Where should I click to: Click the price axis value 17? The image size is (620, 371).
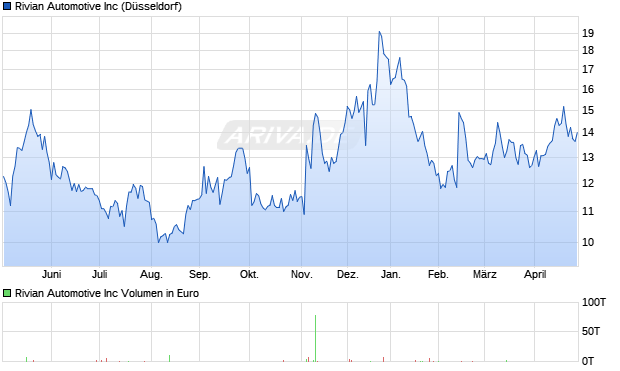pos(588,69)
